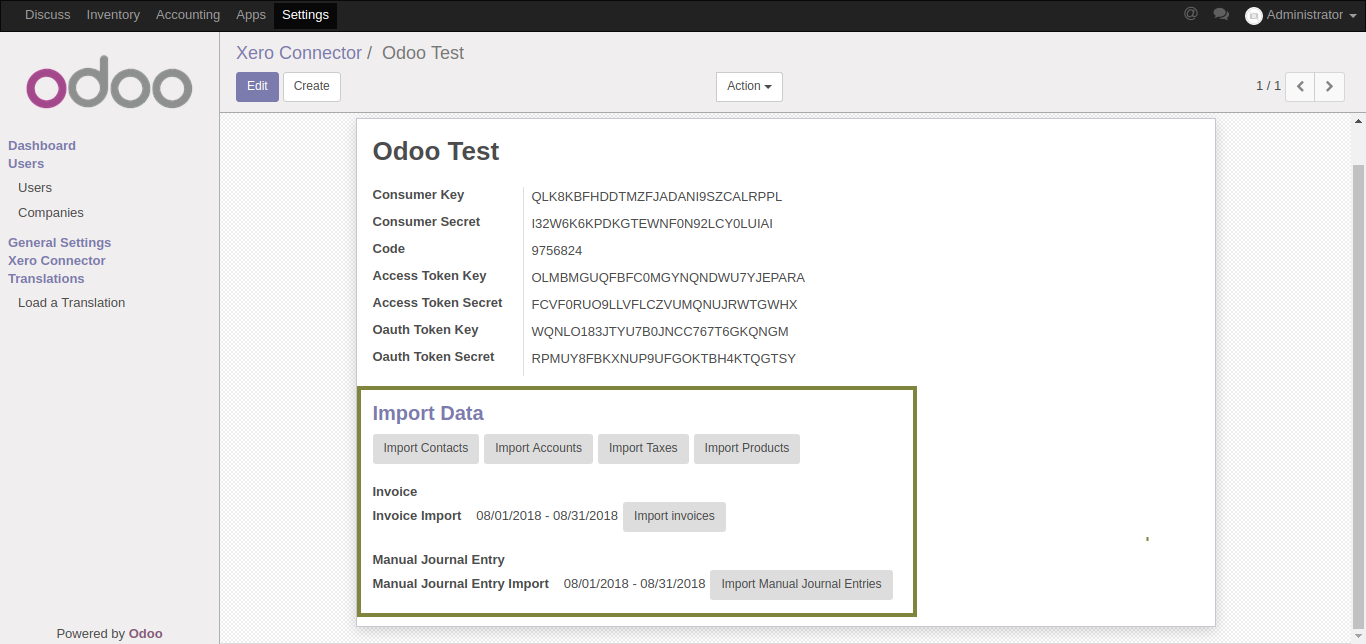Open Dashboard in the sidebar
The width and height of the screenshot is (1366, 644).
[x=42, y=146]
